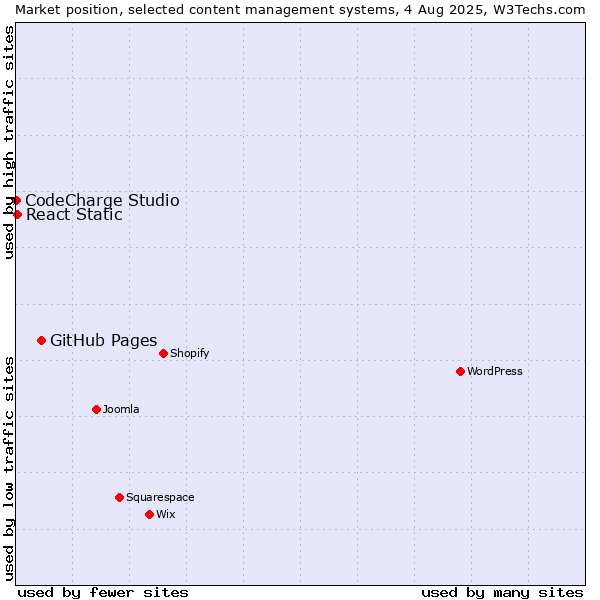This screenshot has width=600, height=600.
Task: Click the 'used by fewer sites' axis label
Action: (x=103, y=593)
